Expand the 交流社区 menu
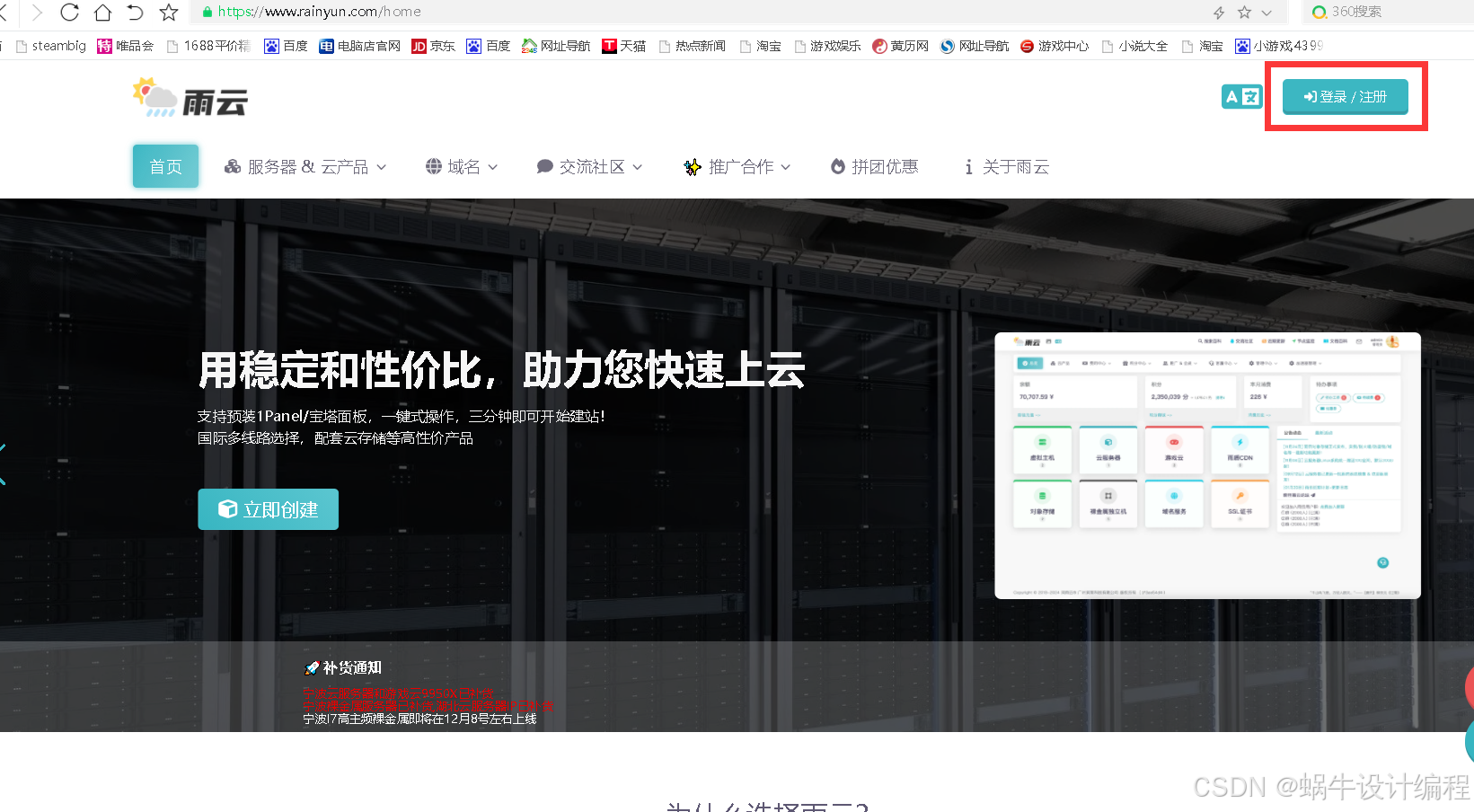Image resolution: width=1474 pixels, height=812 pixels. [x=589, y=166]
